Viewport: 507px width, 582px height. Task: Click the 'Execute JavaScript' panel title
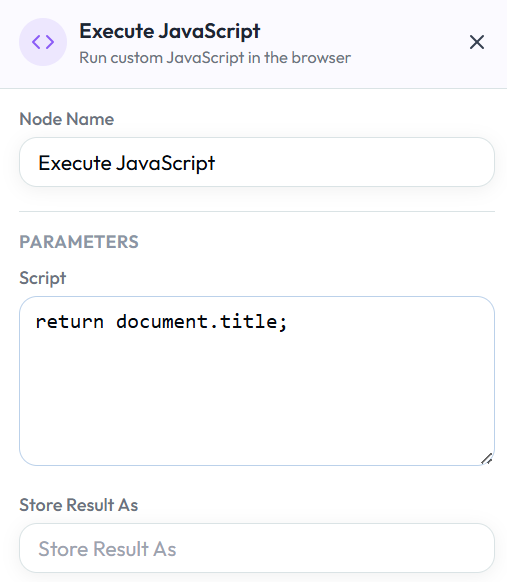pyautogui.click(x=170, y=31)
